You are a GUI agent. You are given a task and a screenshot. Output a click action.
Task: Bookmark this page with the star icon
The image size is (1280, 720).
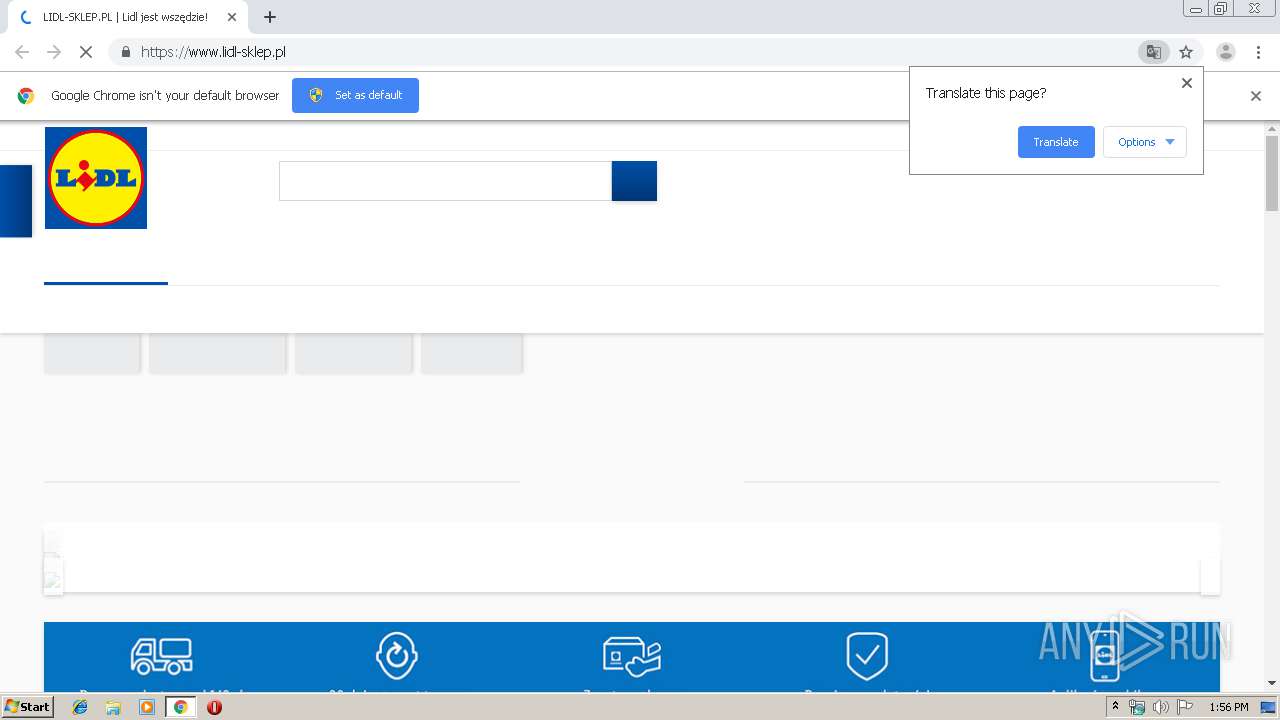(1186, 52)
